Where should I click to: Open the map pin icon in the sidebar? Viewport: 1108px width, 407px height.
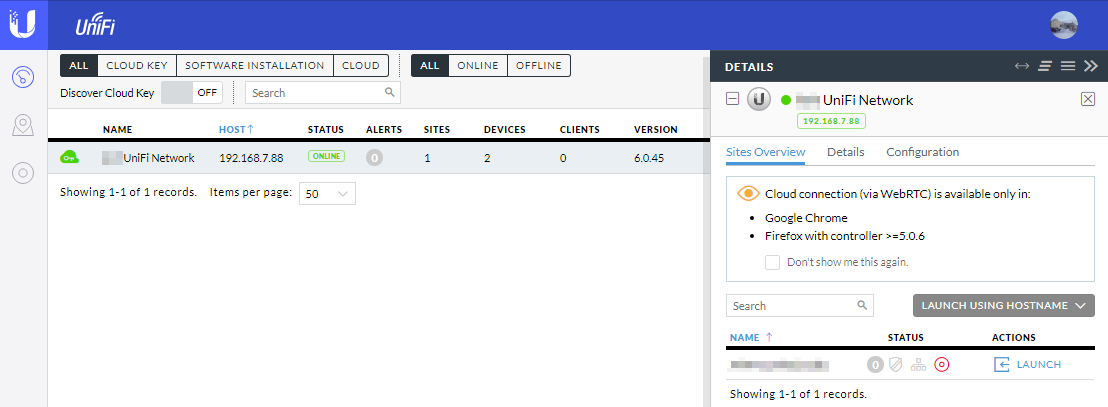(23, 125)
